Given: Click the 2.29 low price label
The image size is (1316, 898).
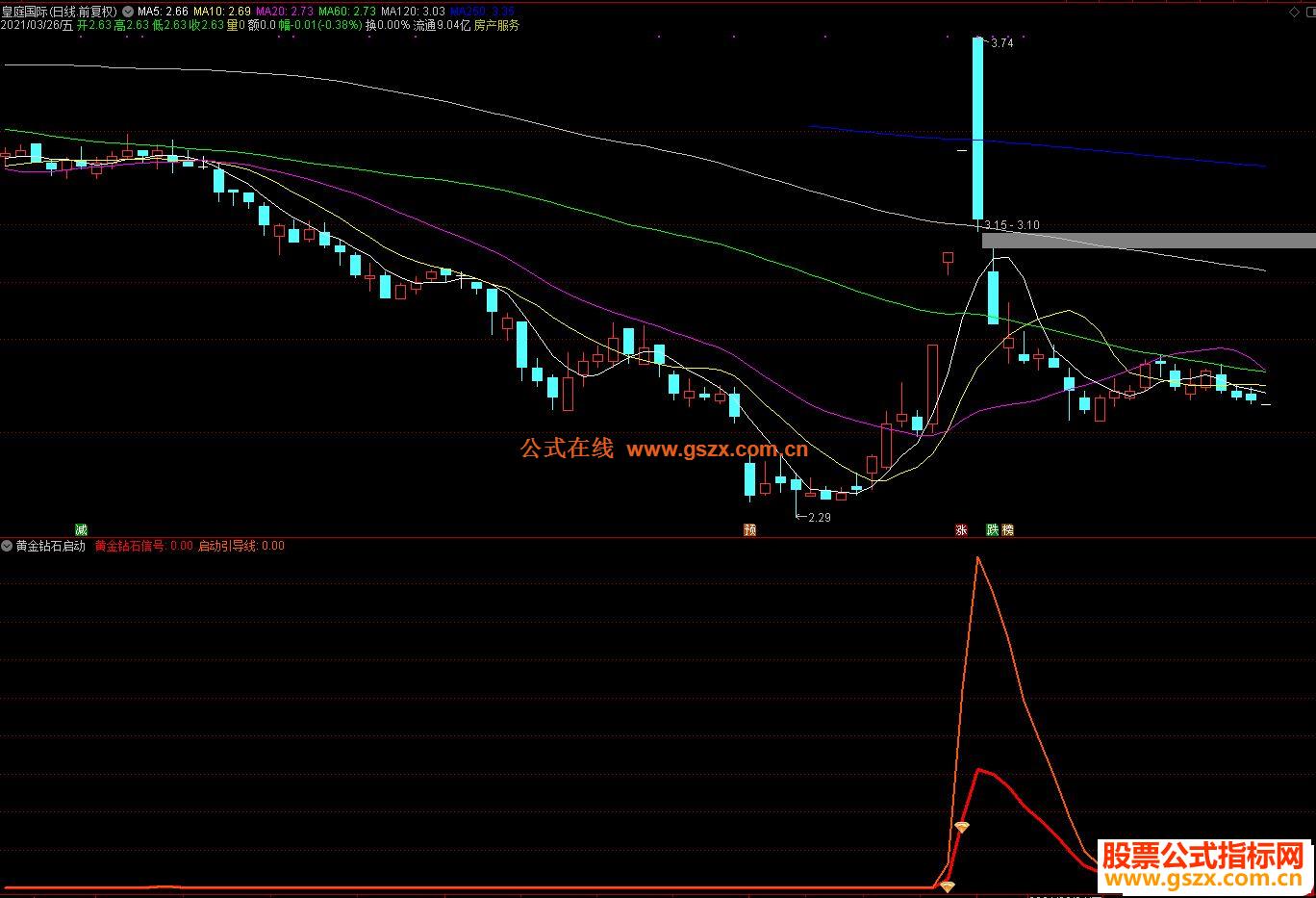Looking at the screenshot, I should [x=819, y=518].
